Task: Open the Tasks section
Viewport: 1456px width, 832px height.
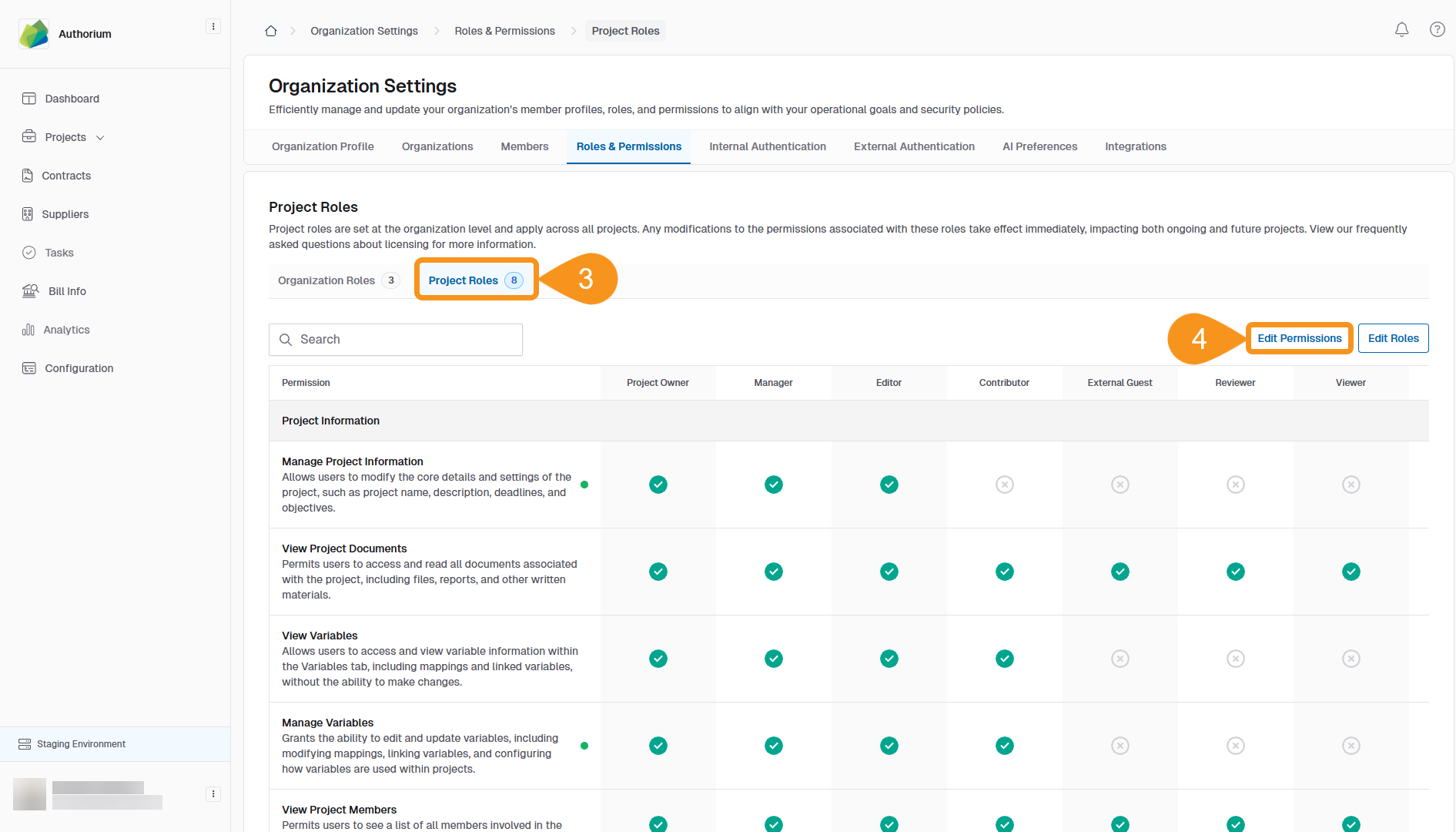Action: (x=59, y=253)
